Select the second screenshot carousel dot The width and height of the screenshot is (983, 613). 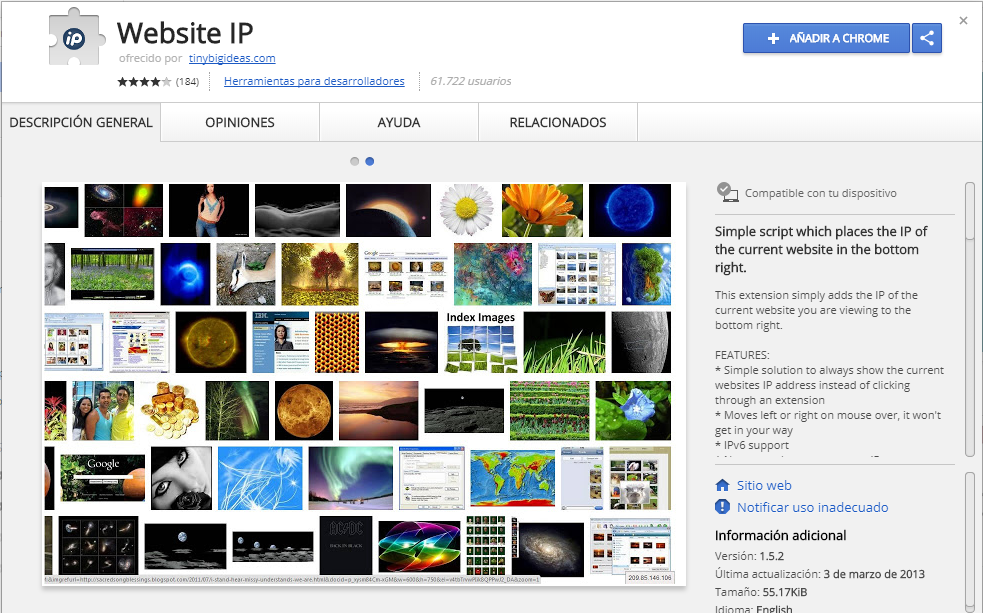coord(370,161)
